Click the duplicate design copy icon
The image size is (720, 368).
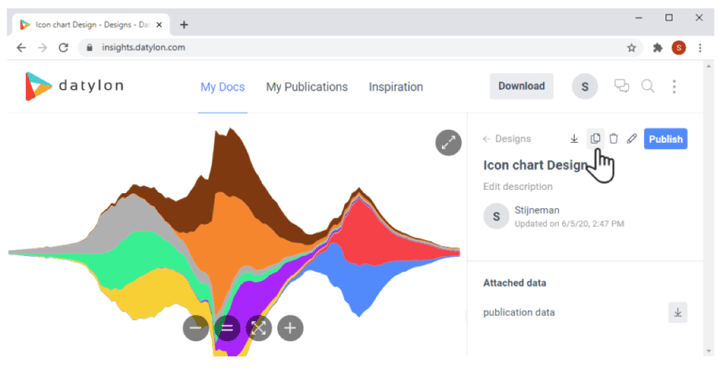(x=595, y=139)
